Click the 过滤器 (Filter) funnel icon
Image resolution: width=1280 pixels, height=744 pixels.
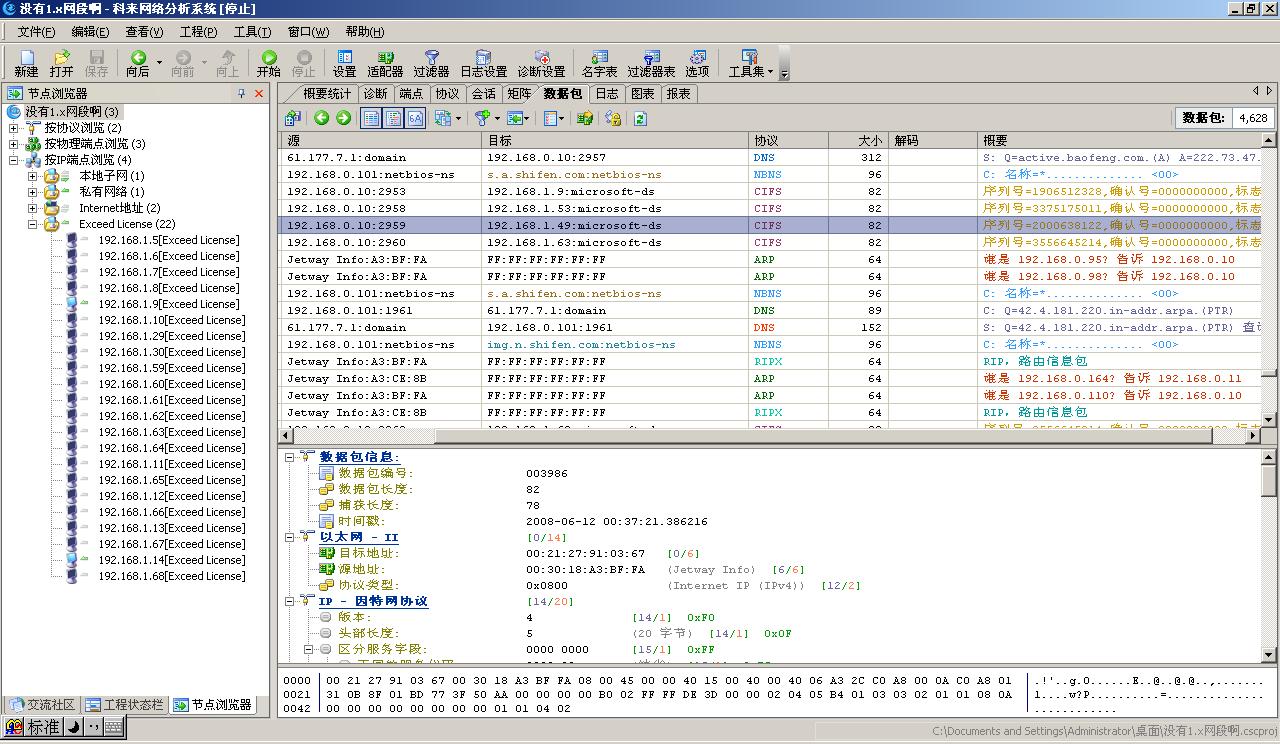(431, 59)
